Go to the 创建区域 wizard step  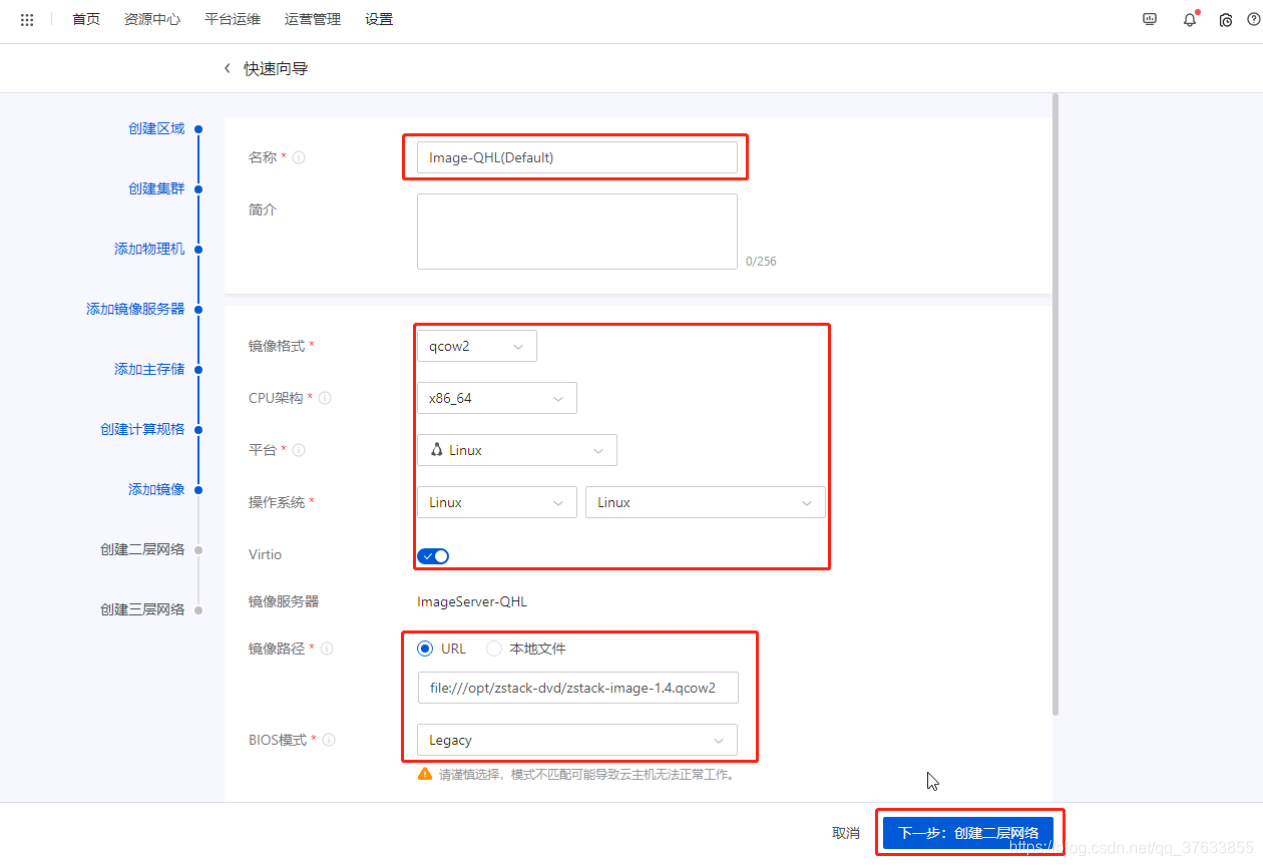tap(156, 129)
